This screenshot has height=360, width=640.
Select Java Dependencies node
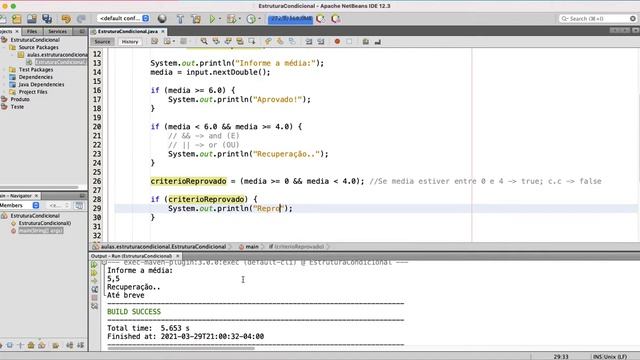click(41, 84)
